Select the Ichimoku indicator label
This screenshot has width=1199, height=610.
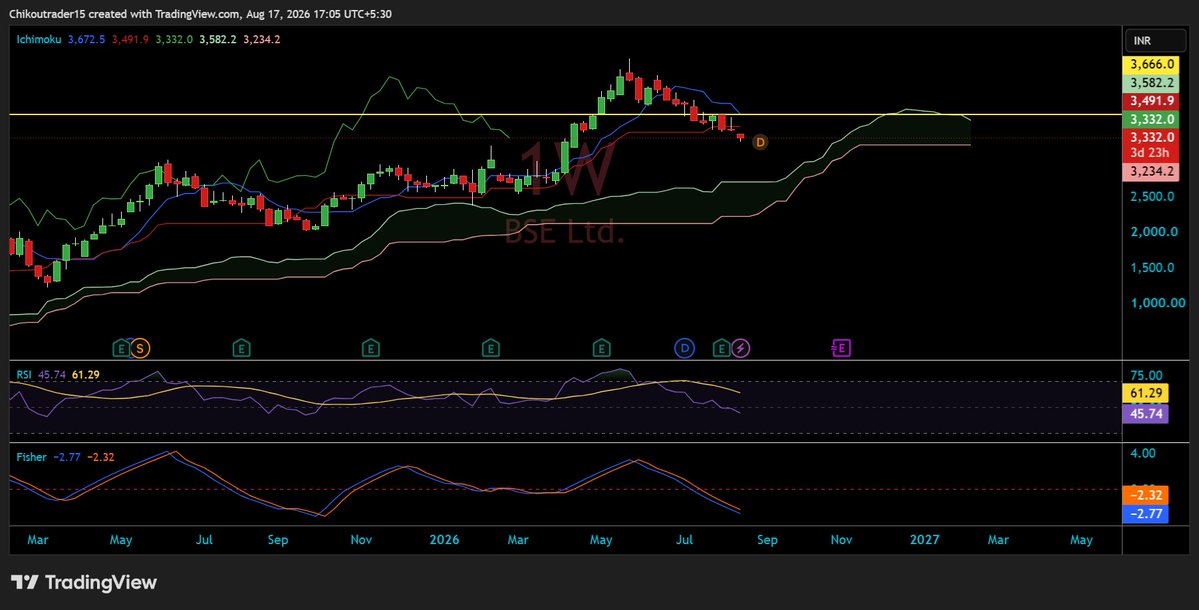pos(39,39)
